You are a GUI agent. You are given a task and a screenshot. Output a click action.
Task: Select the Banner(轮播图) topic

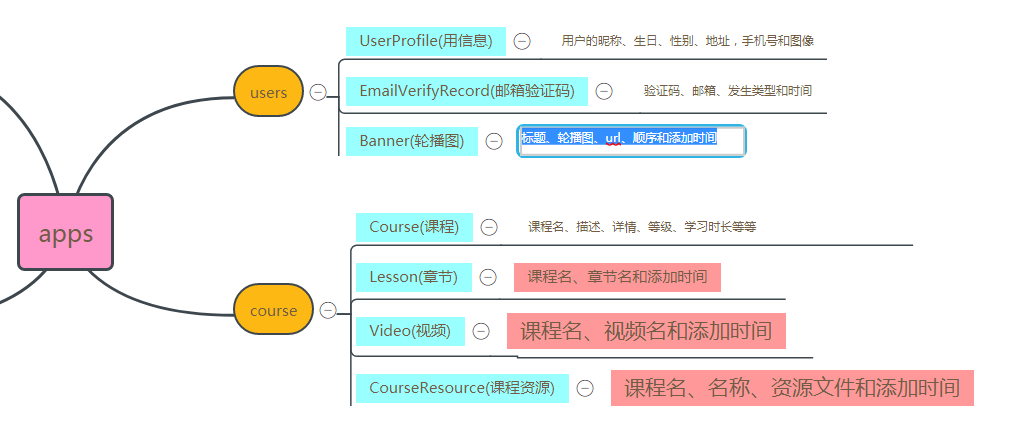point(412,141)
